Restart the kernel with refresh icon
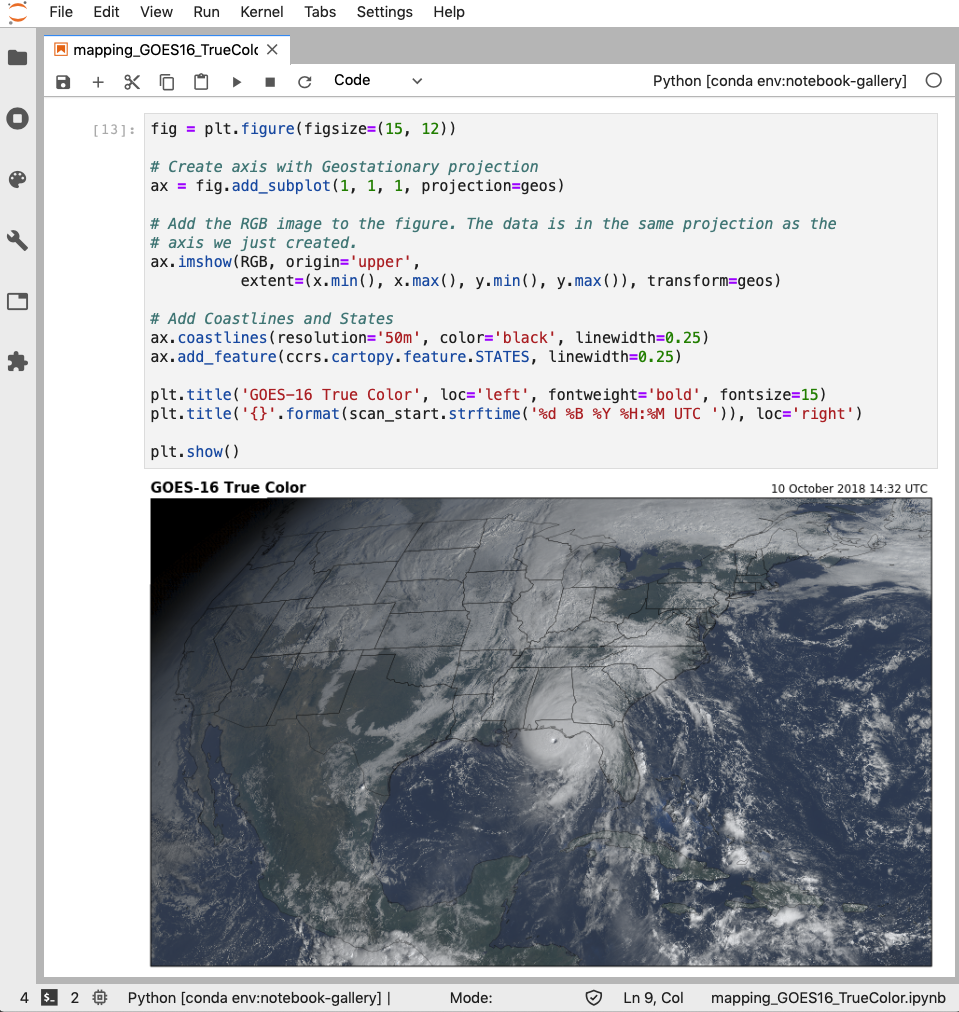 point(305,82)
